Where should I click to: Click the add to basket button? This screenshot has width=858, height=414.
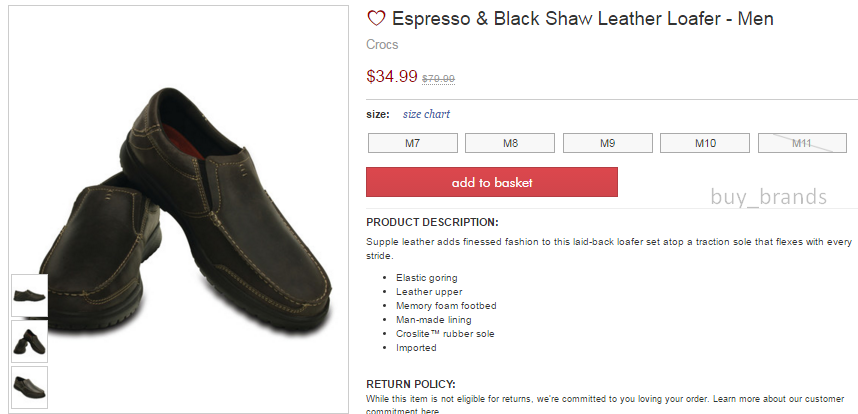(492, 182)
